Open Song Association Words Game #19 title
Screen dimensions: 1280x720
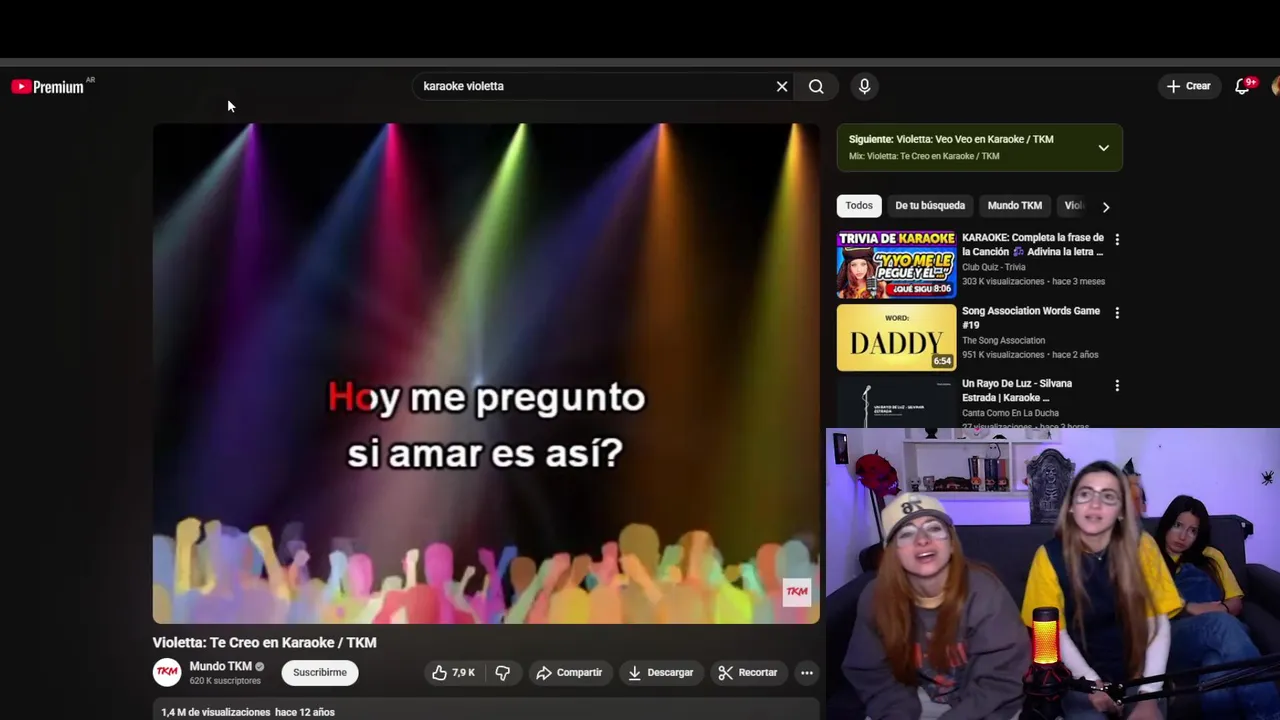(1031, 318)
